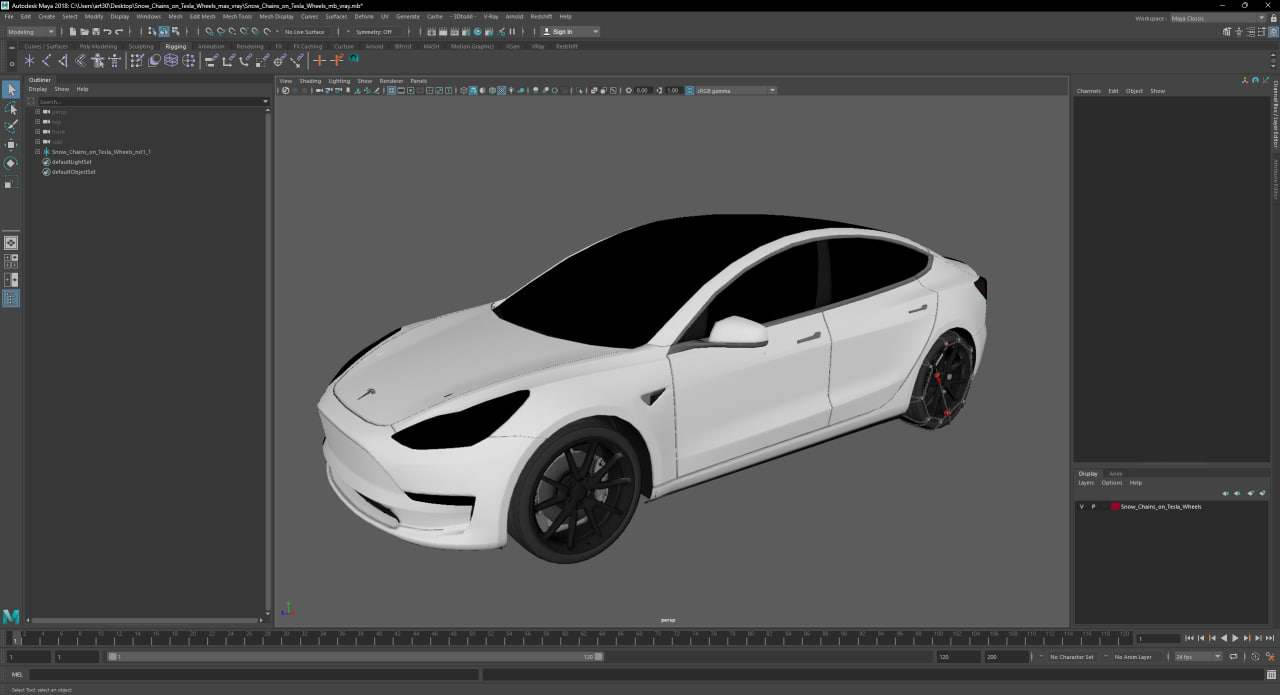The width and height of the screenshot is (1280, 695).
Task: Click the IPR render icon
Action: (x=454, y=32)
